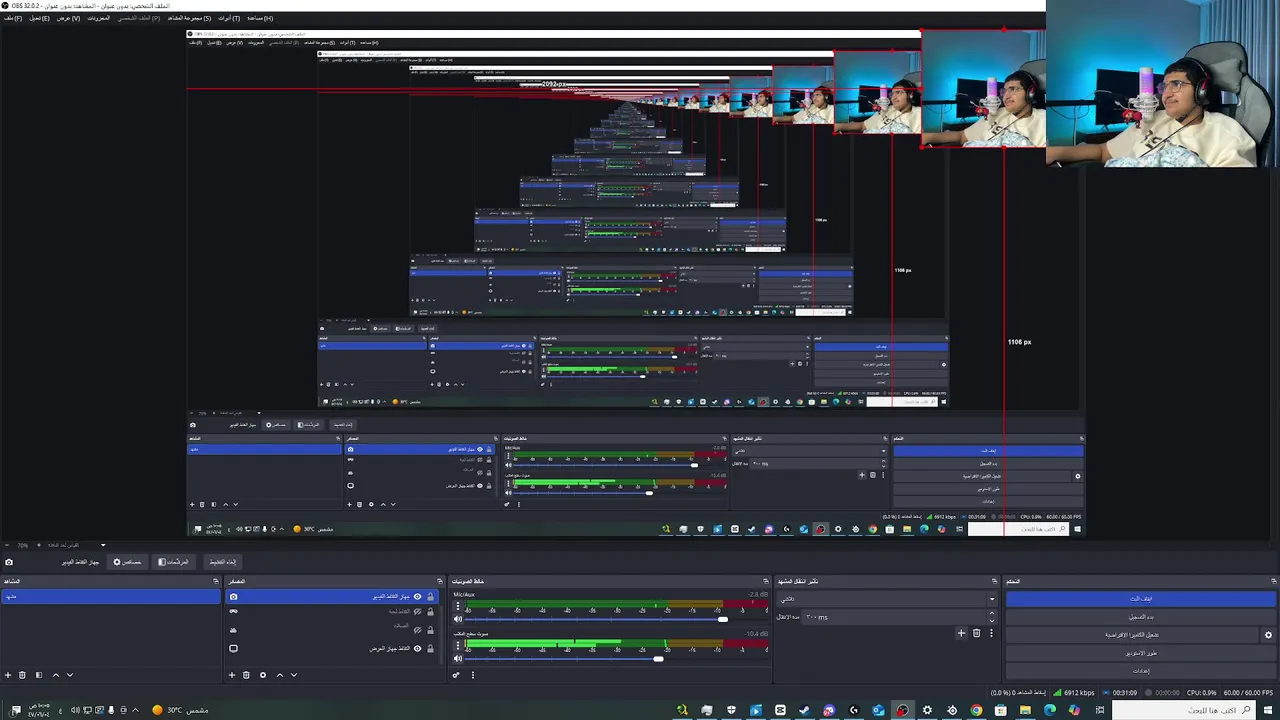
Task: Add a new source with the plus icon
Action: 232,675
